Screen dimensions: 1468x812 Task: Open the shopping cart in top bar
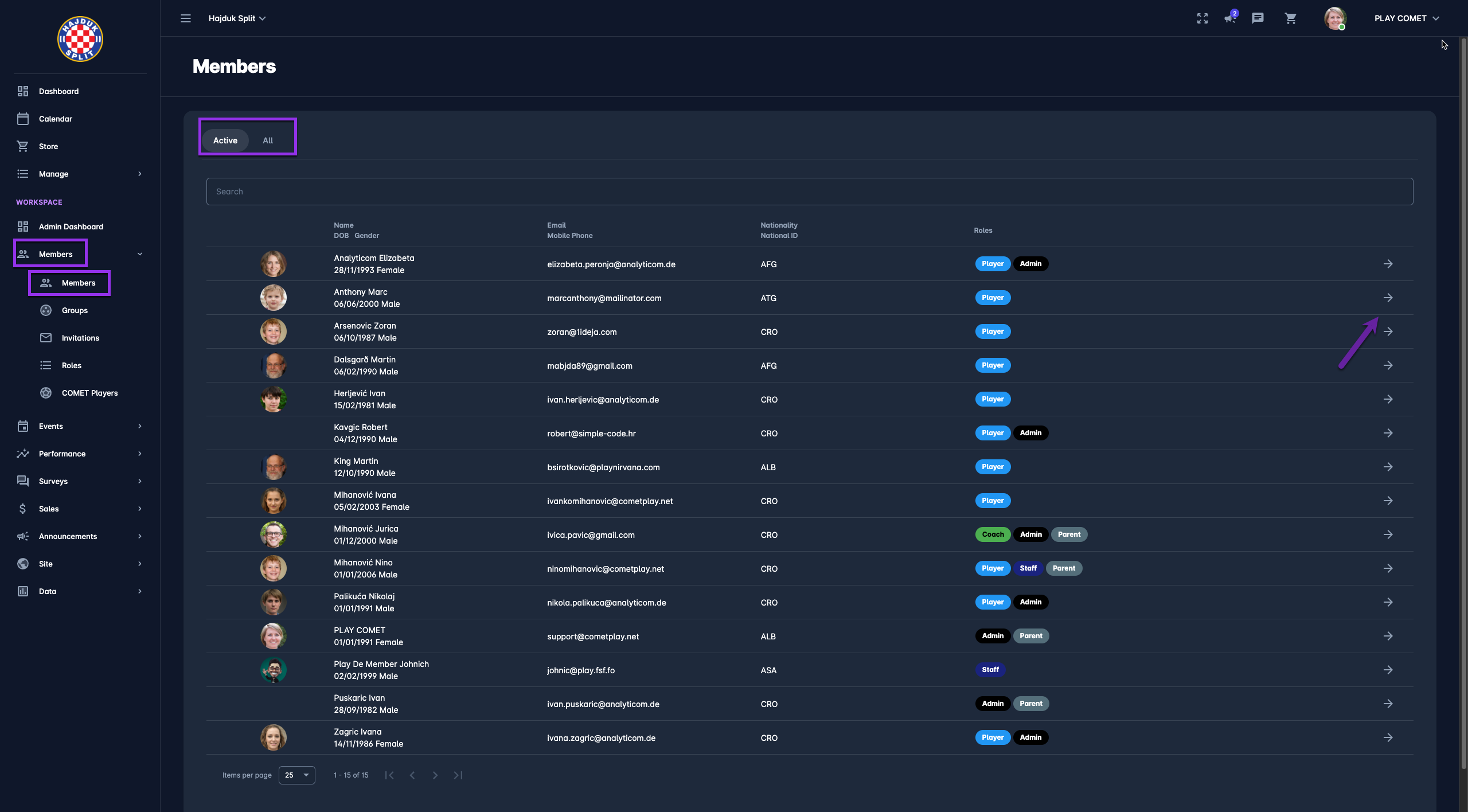(1290, 18)
